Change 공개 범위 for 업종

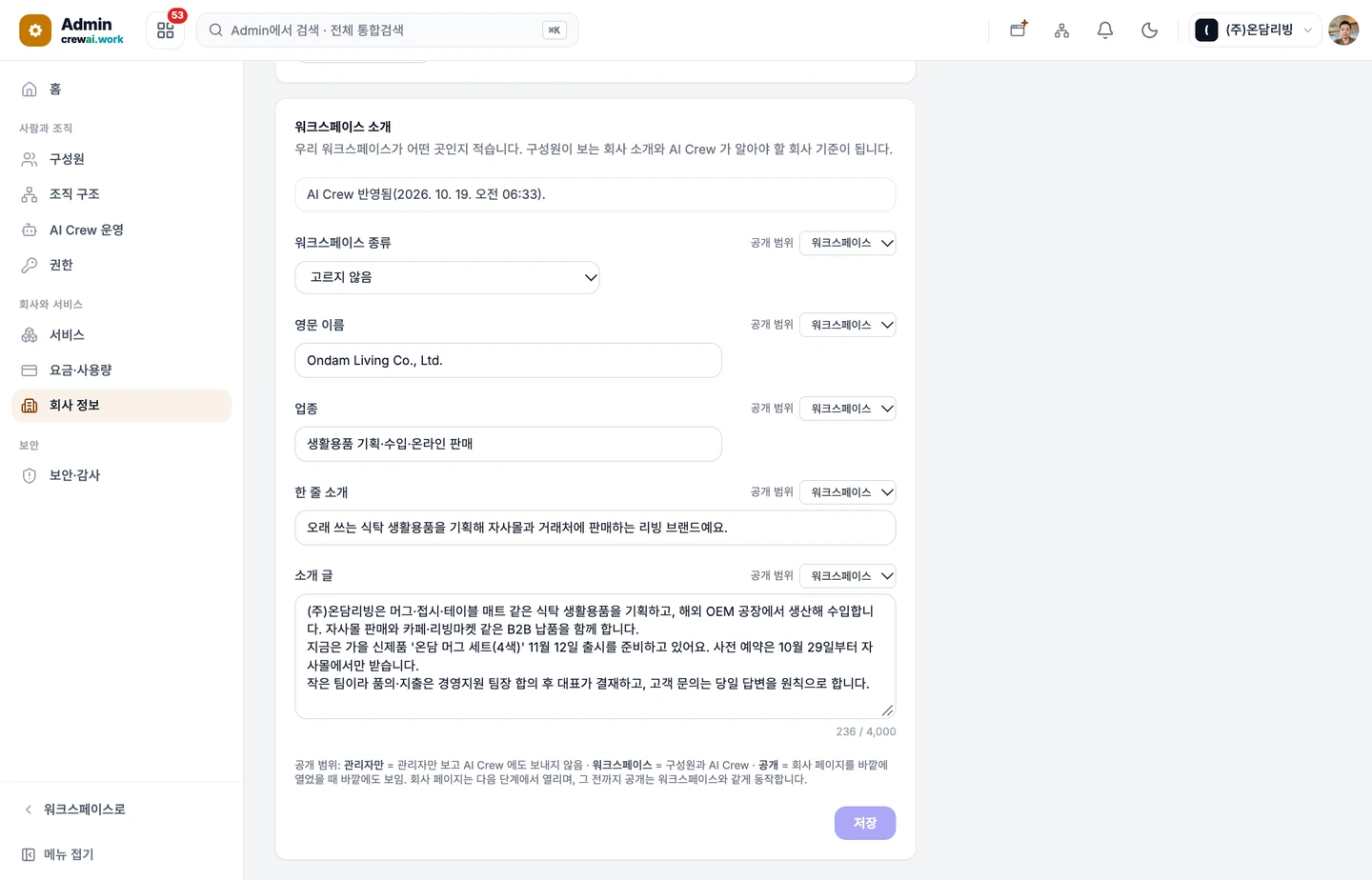tap(847, 409)
